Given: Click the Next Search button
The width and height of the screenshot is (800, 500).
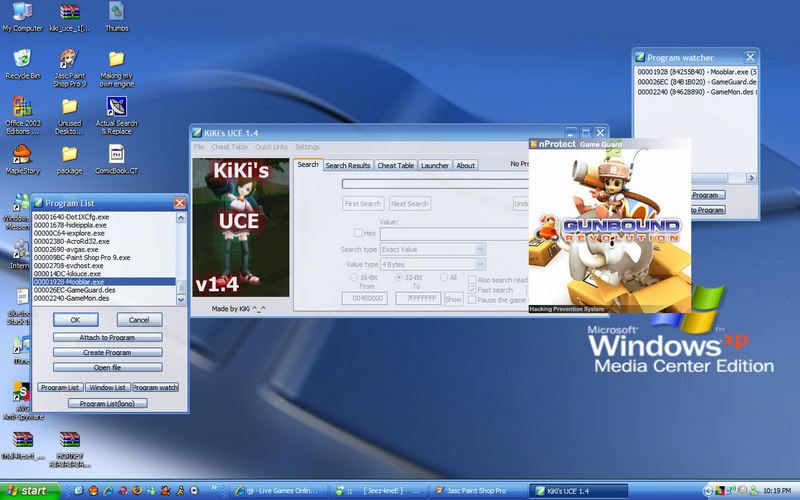Looking at the screenshot, I should coord(410,204).
